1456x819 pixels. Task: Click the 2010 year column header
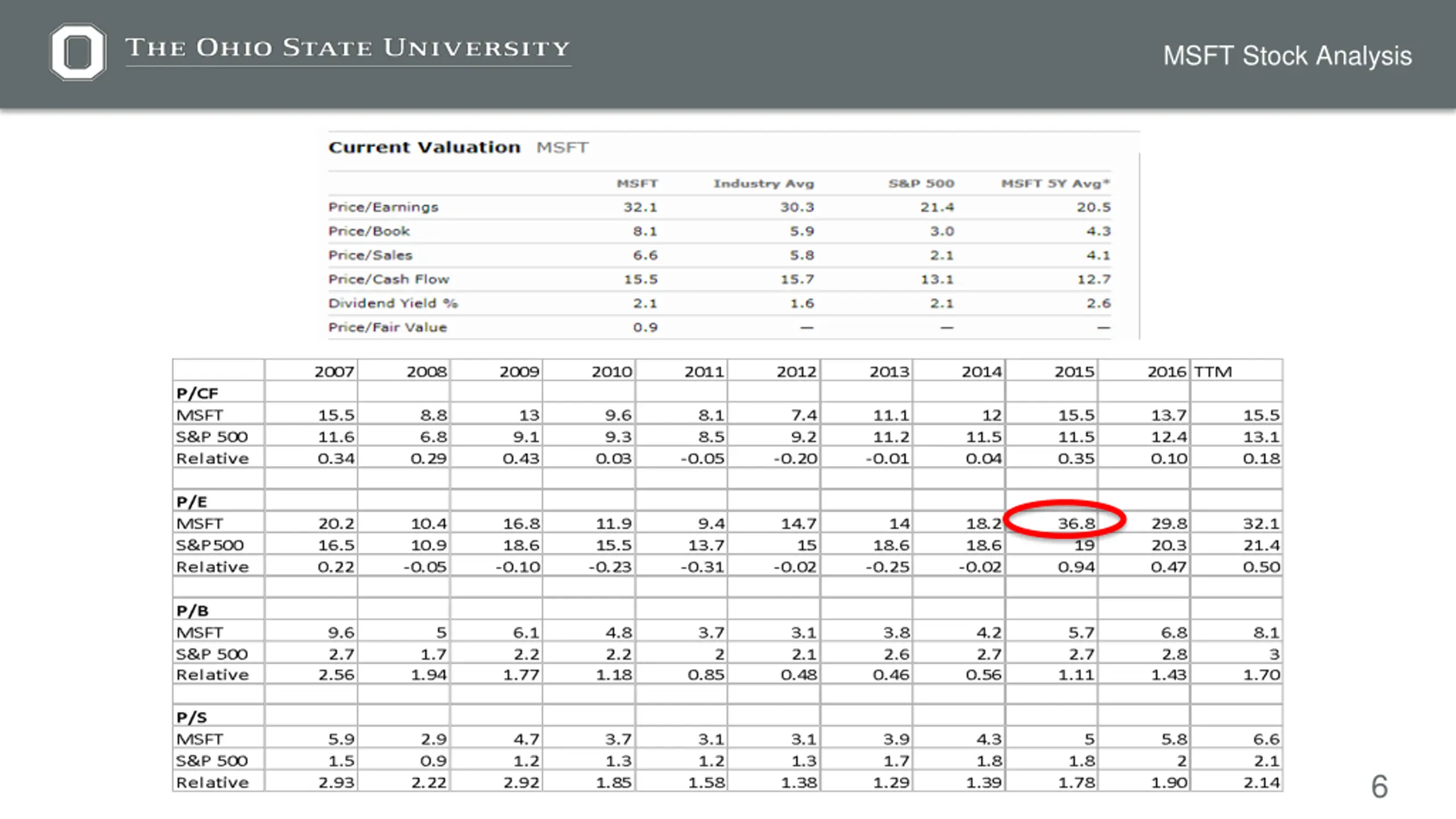[612, 372]
